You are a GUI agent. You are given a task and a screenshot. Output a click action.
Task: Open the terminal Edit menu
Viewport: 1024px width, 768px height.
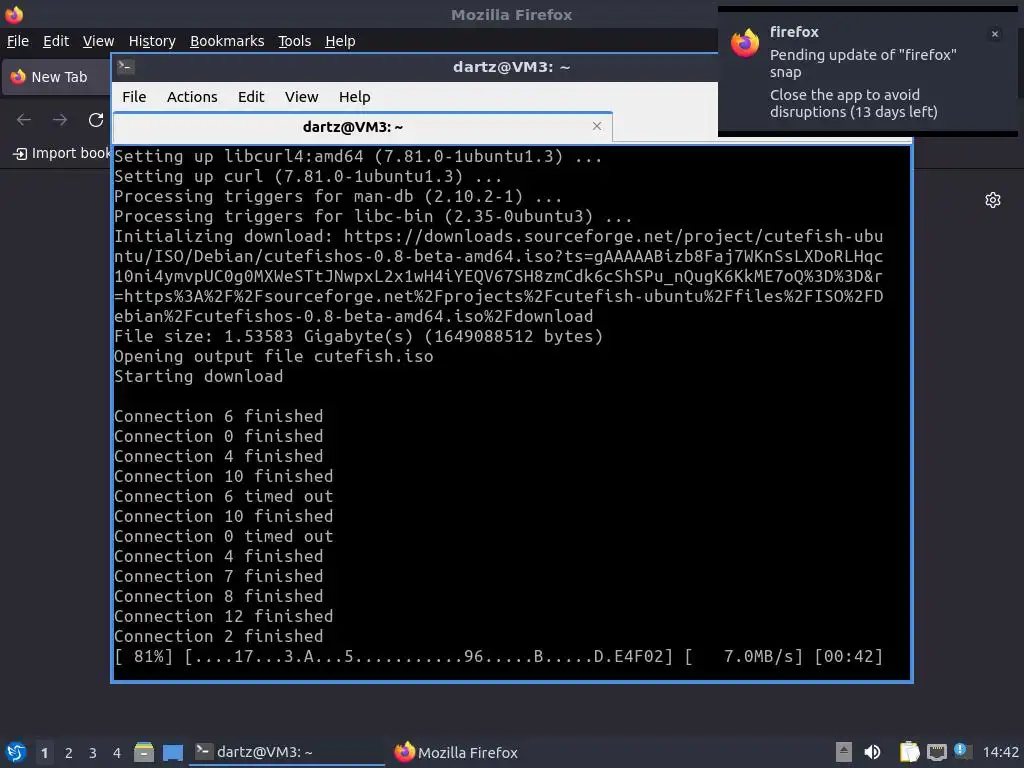[x=251, y=97]
